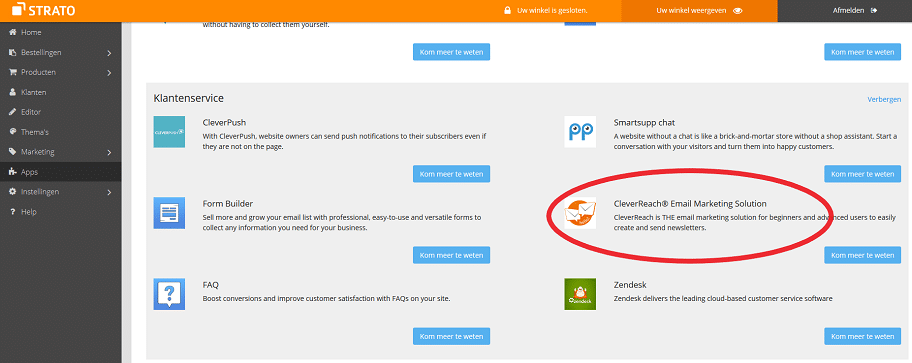912x363 pixels.
Task: Click the Instellingen gear icon
Action: point(12,191)
